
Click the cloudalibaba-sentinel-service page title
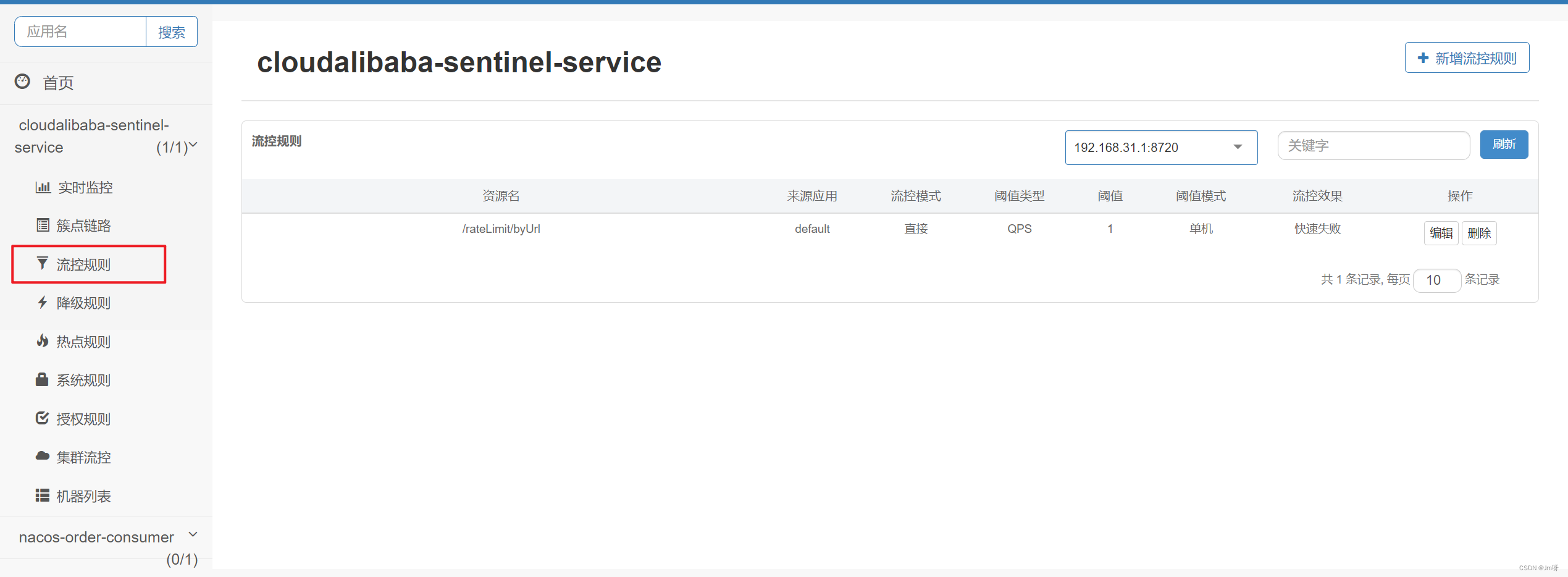coord(459,62)
